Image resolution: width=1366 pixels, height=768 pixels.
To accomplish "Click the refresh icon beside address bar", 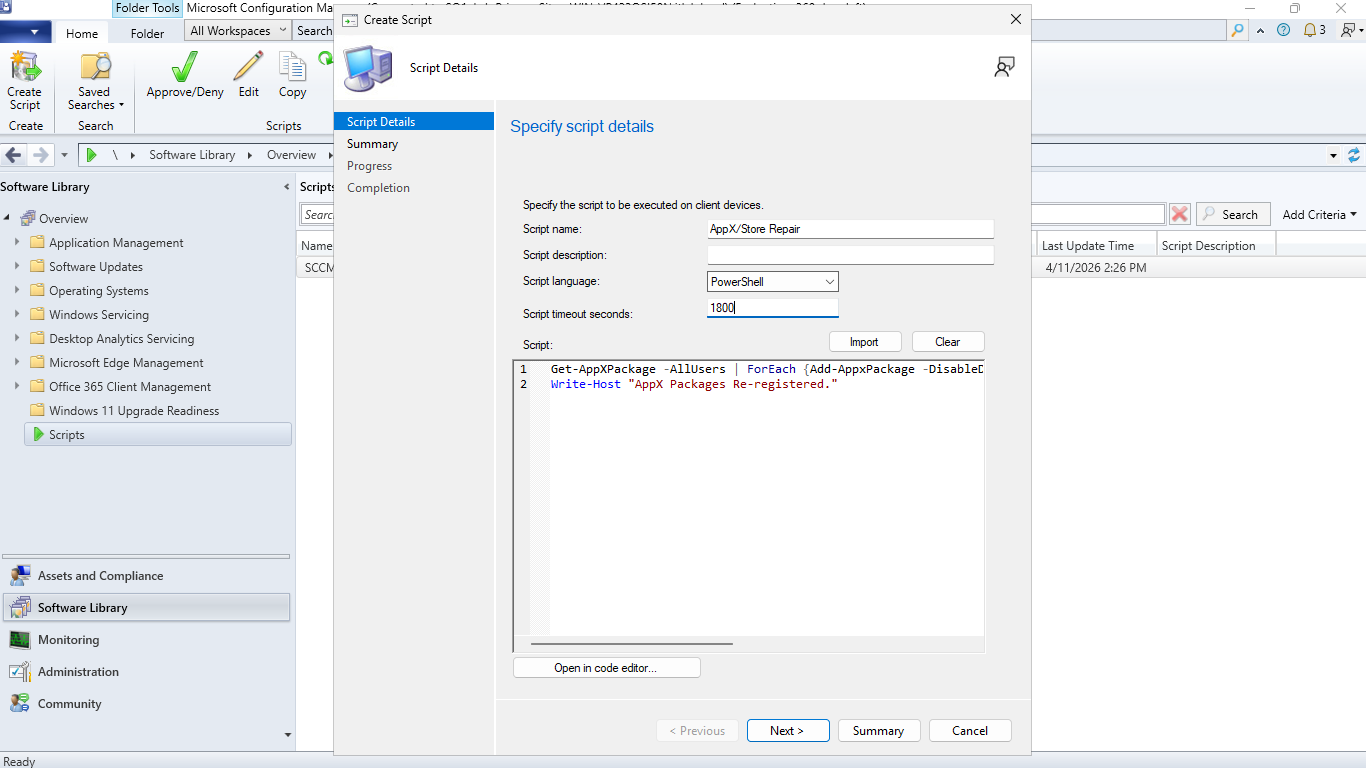I will [1354, 155].
